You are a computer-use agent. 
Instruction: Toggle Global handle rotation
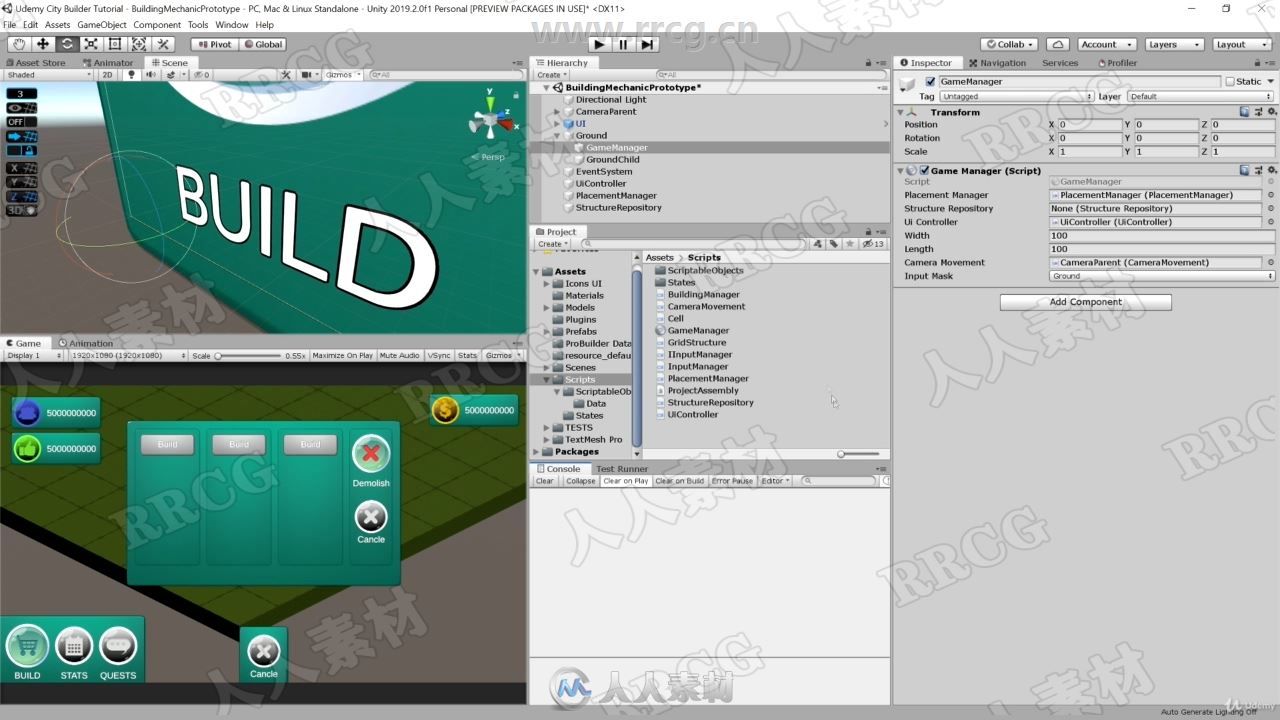tap(264, 44)
